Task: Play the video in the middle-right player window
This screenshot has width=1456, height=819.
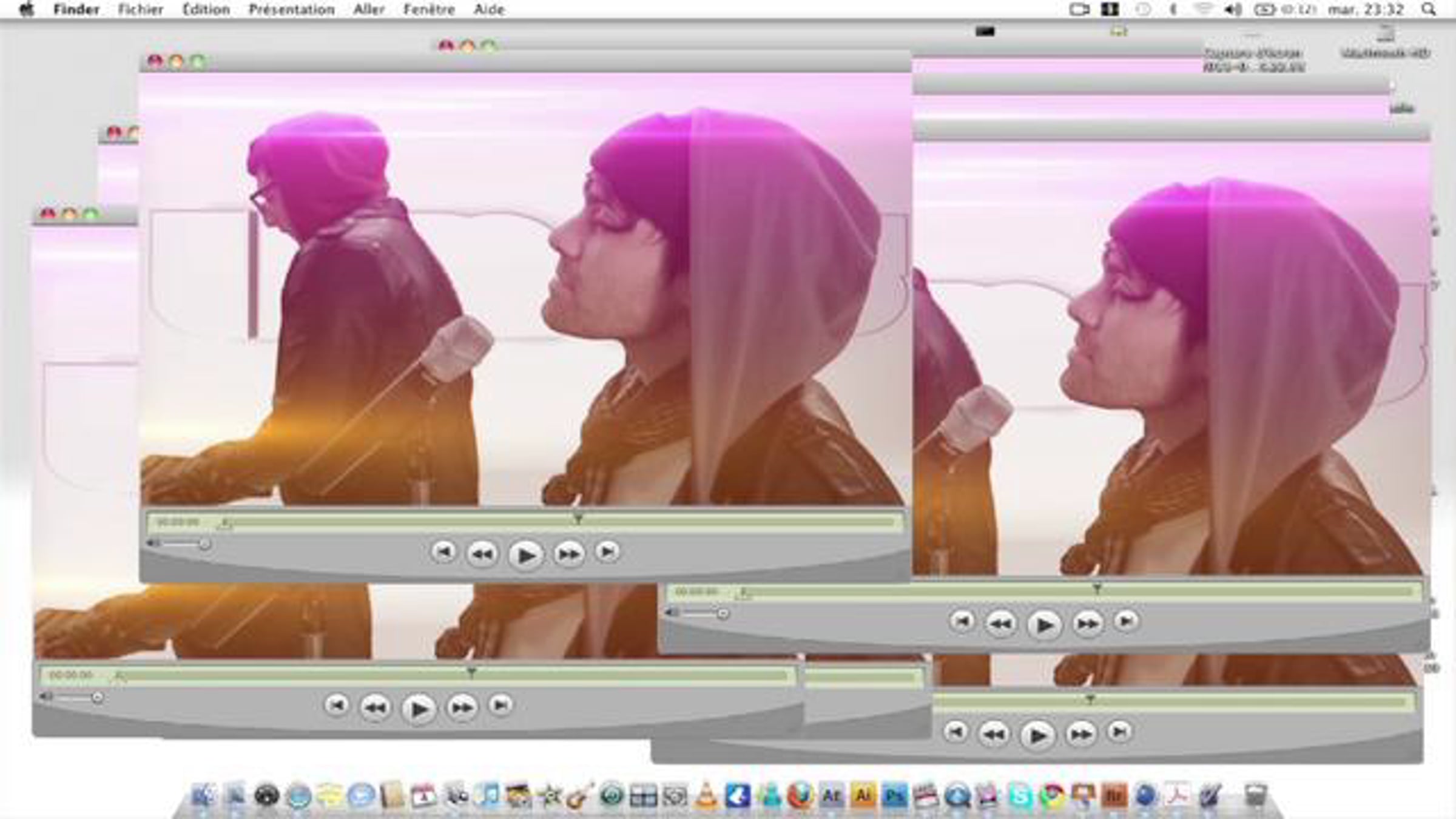Action: [x=1044, y=624]
